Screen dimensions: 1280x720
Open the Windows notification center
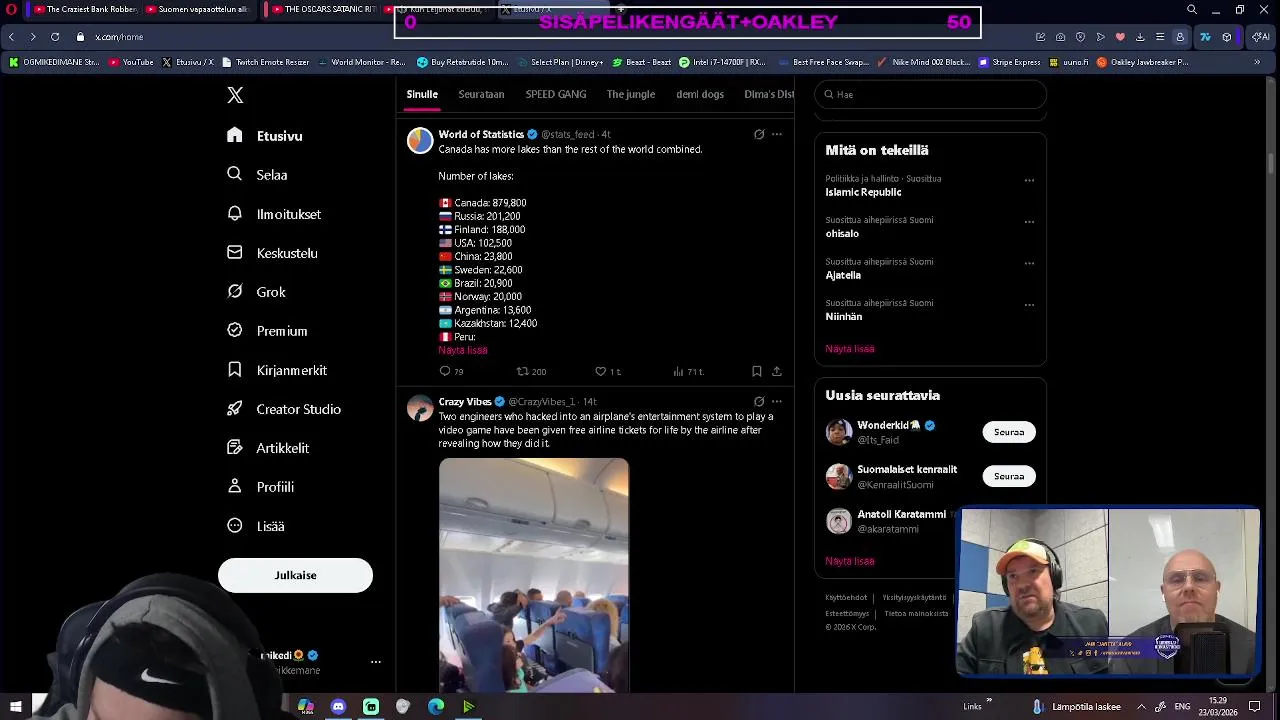point(1255,707)
